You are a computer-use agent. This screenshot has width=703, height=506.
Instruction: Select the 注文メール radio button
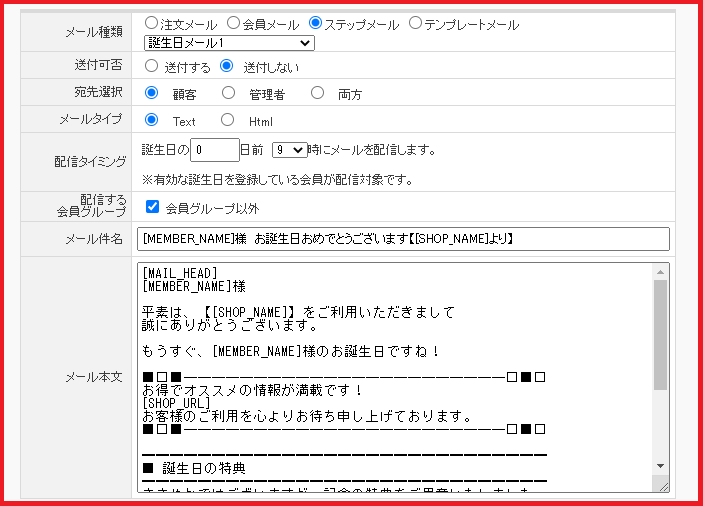[151, 23]
